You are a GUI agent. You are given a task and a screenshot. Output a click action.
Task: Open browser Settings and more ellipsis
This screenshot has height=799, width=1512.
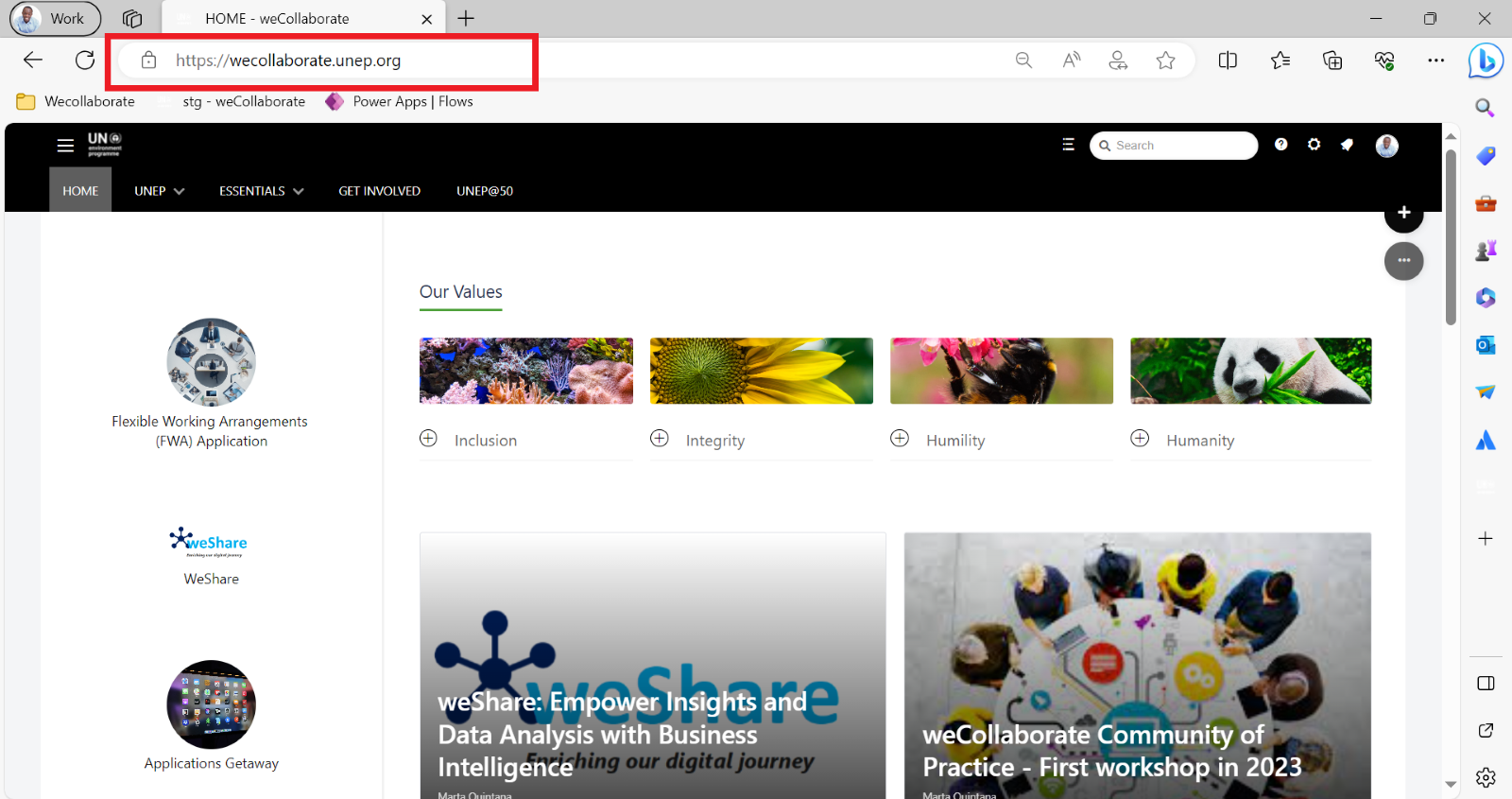coord(1436,61)
